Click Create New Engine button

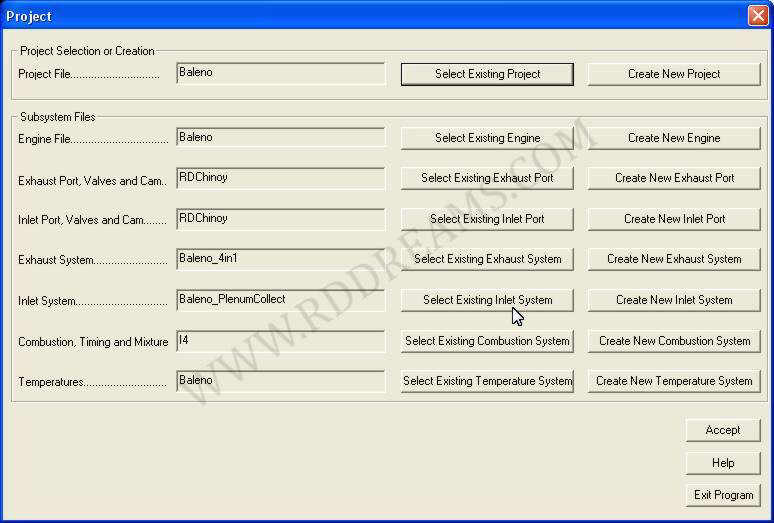[674, 138]
